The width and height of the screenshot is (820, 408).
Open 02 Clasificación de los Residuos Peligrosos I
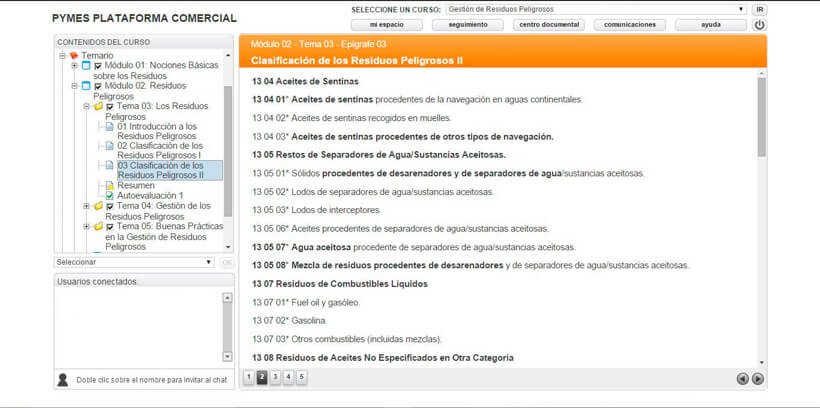[x=160, y=151]
